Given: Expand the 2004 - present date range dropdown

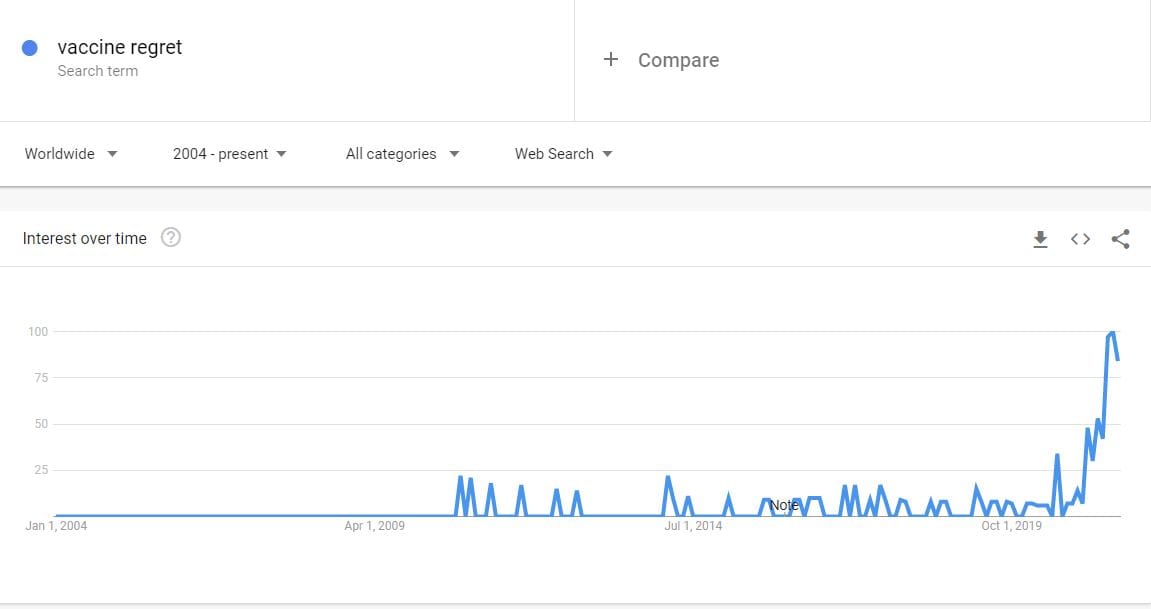Looking at the screenshot, I should pyautogui.click(x=230, y=154).
